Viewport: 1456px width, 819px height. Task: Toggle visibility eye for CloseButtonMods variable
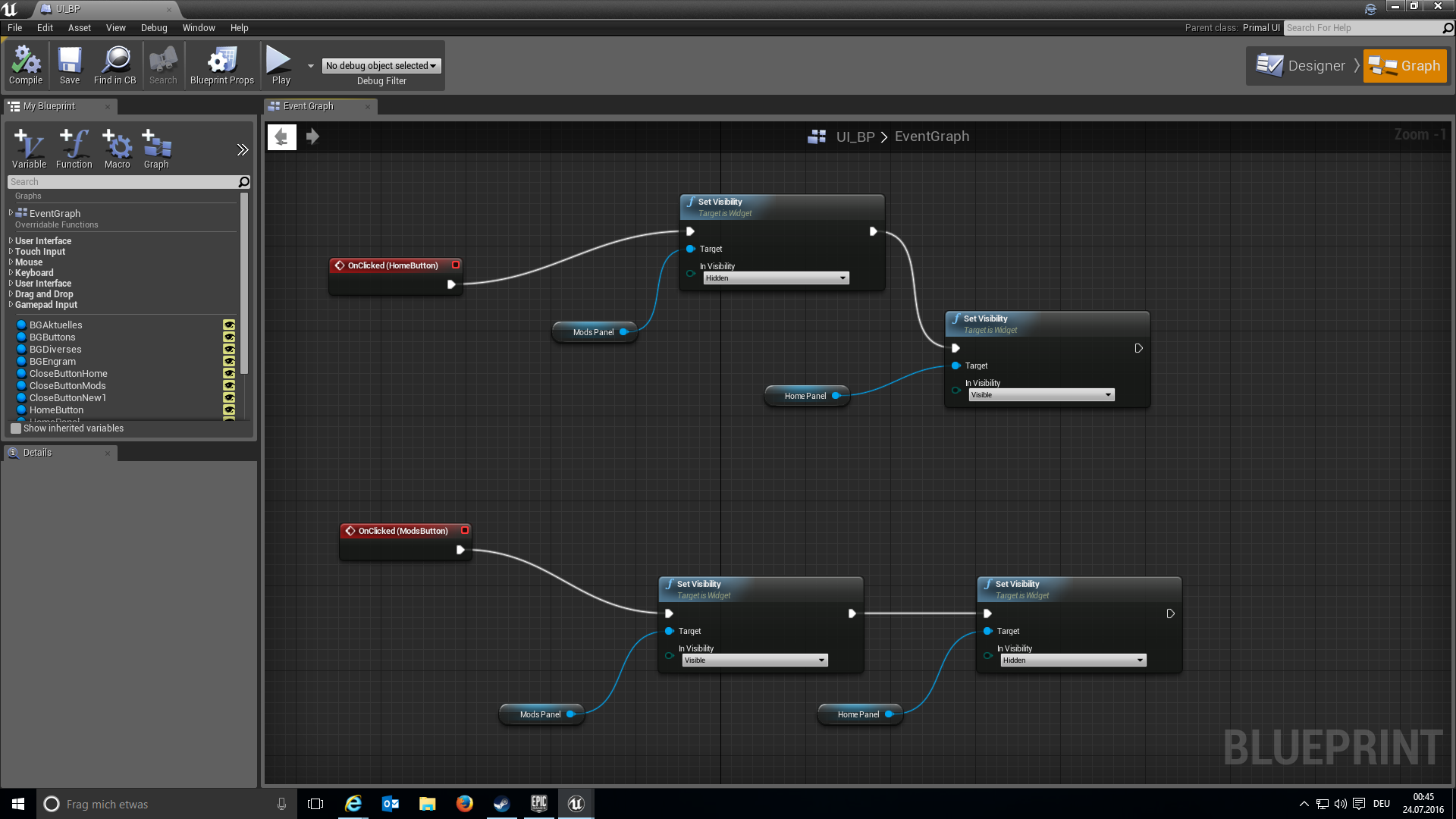point(229,385)
